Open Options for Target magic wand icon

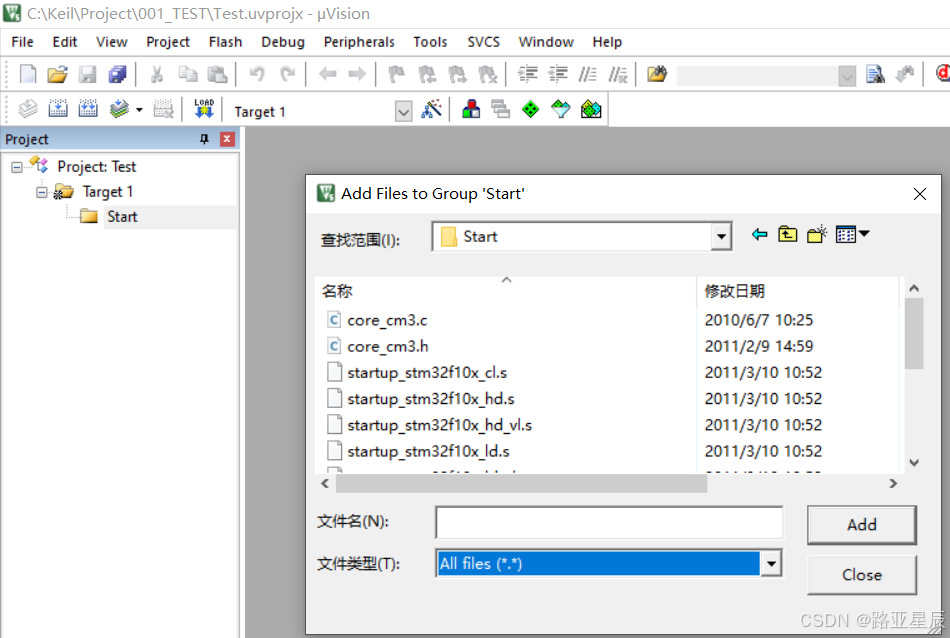(431, 109)
